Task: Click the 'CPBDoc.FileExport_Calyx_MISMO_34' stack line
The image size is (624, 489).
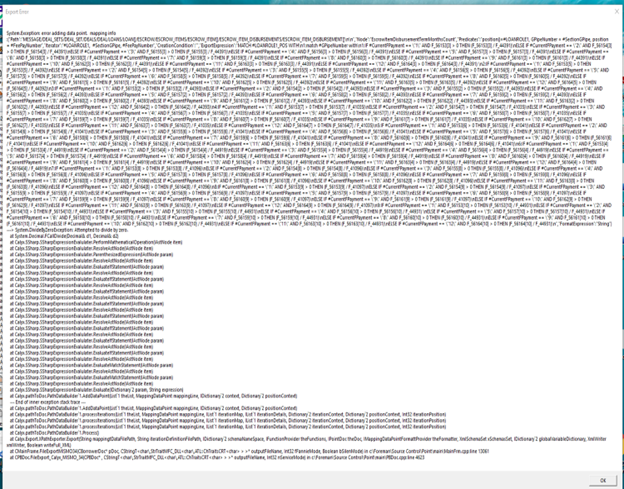Action: (x=217, y=458)
